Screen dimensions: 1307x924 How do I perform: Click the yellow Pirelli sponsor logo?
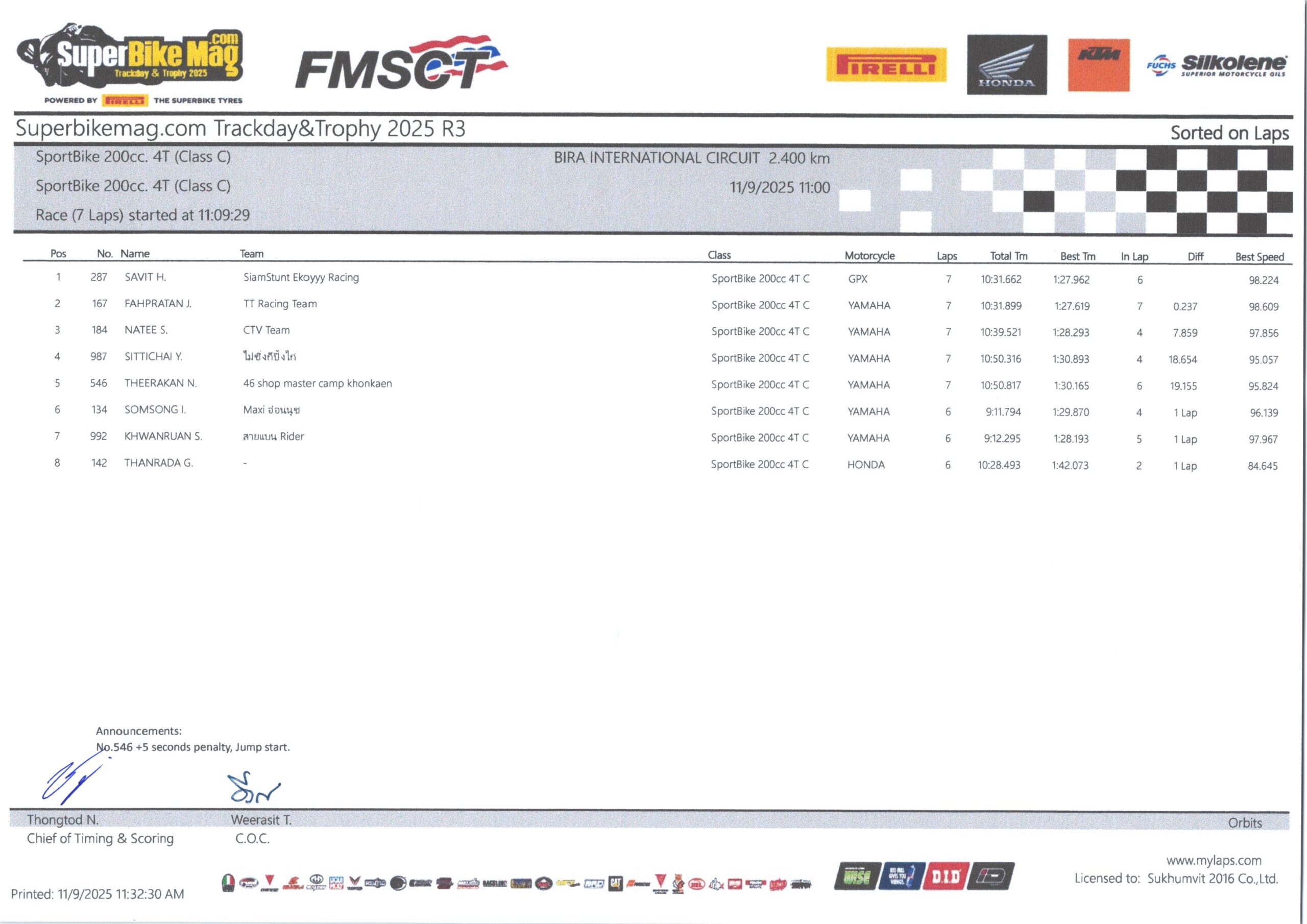pos(886,65)
